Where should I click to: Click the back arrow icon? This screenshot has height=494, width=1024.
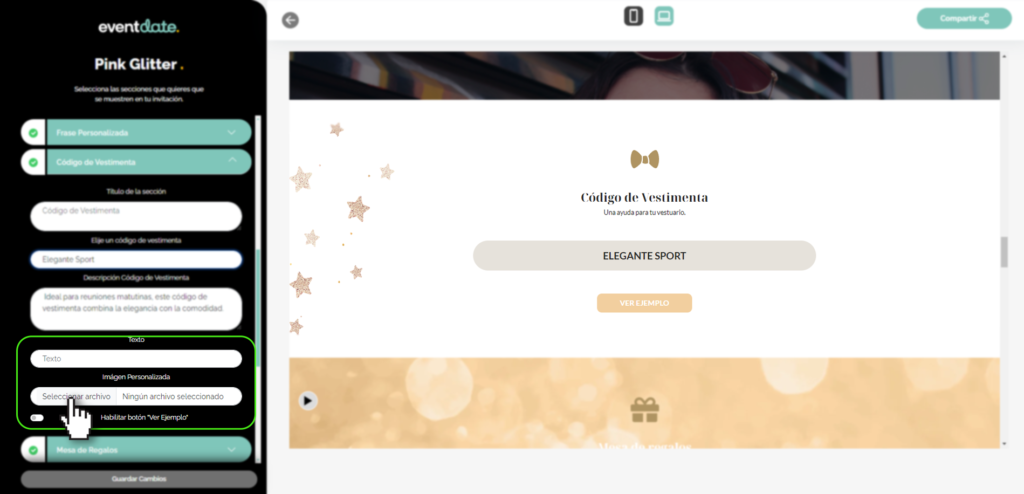pos(290,20)
